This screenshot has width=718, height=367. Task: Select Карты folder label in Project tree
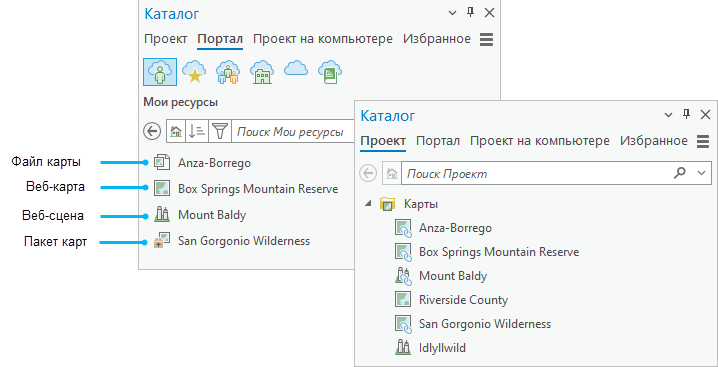[420, 204]
